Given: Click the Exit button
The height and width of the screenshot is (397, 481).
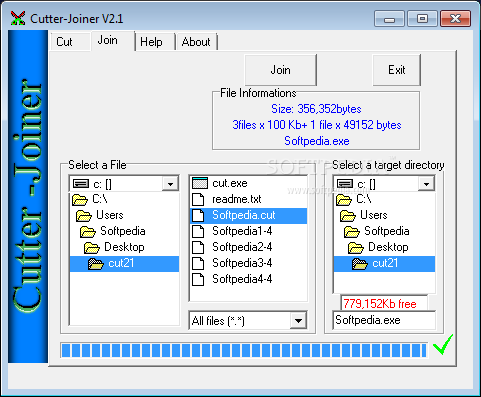Looking at the screenshot, I should click(397, 70).
